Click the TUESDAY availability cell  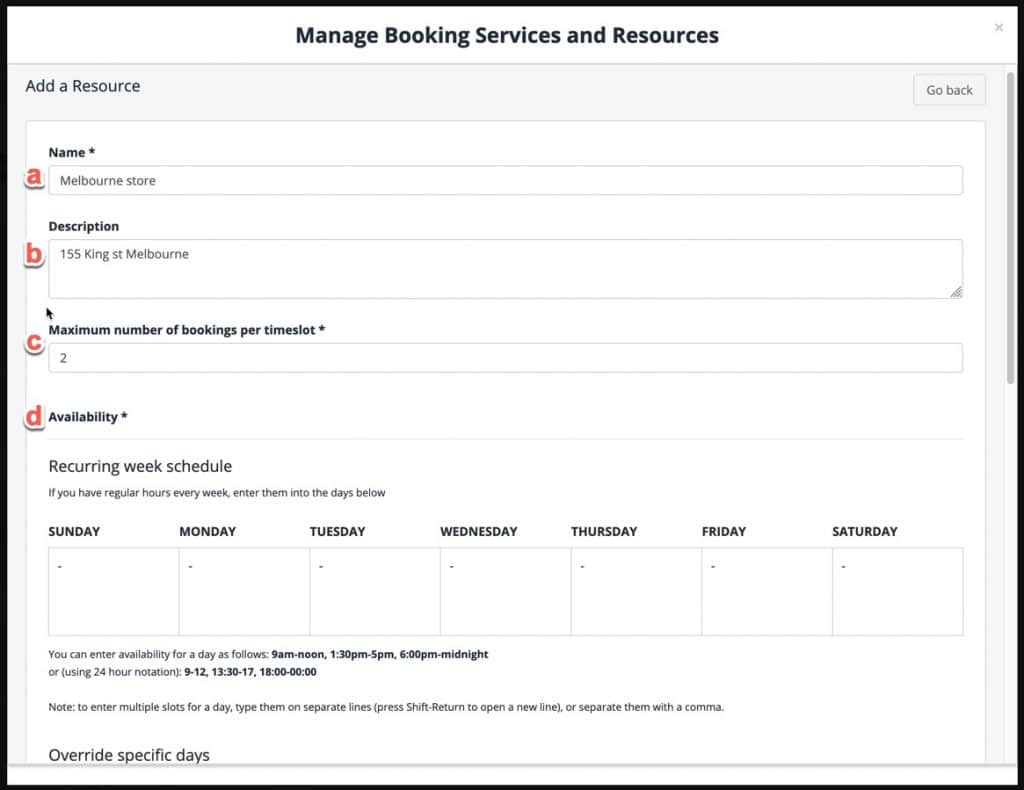[x=373, y=590]
